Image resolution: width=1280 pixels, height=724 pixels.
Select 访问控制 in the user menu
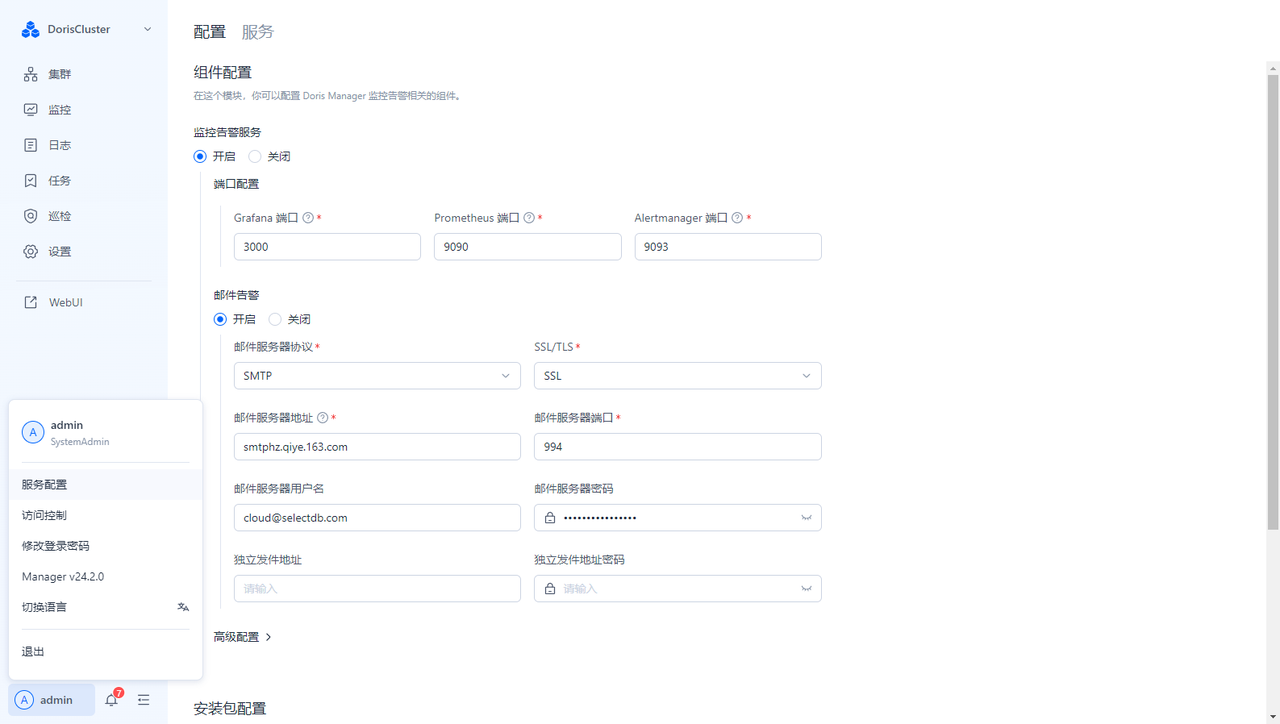[x=106, y=516]
